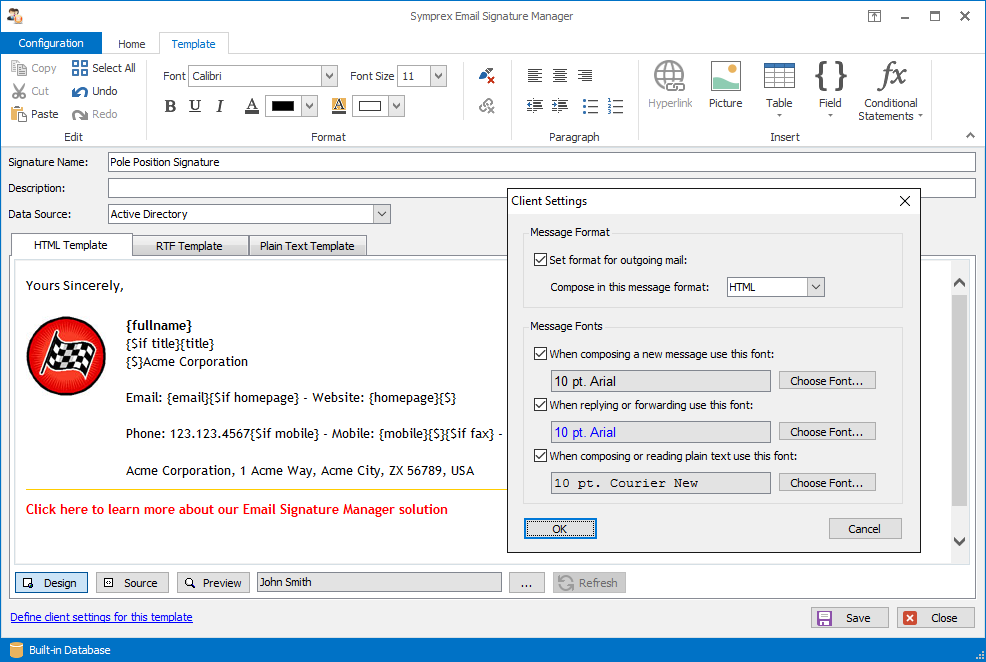This screenshot has width=986, height=662.
Task: Click the black font color swatch
Action: (x=283, y=106)
